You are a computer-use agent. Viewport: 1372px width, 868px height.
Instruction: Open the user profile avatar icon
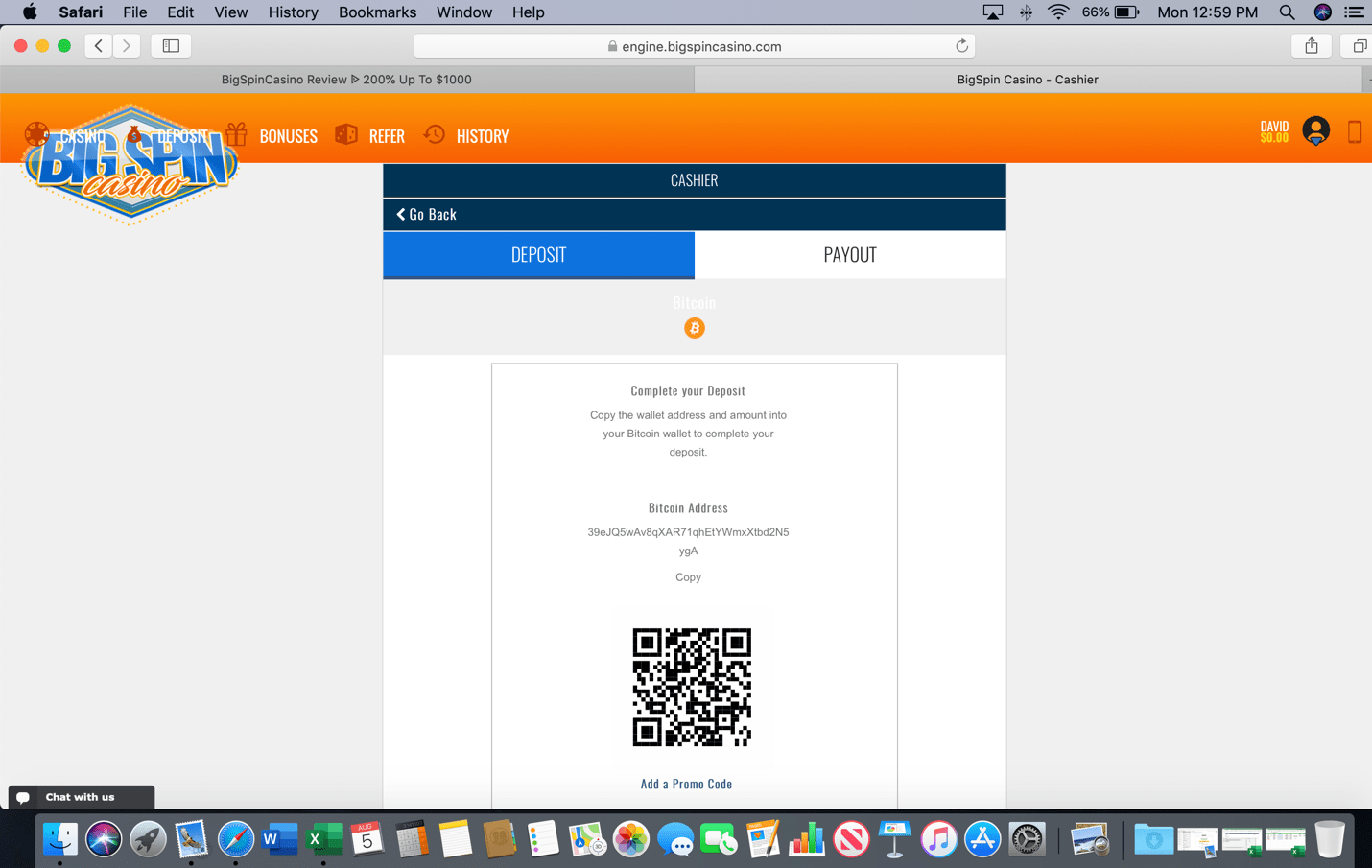click(x=1315, y=130)
